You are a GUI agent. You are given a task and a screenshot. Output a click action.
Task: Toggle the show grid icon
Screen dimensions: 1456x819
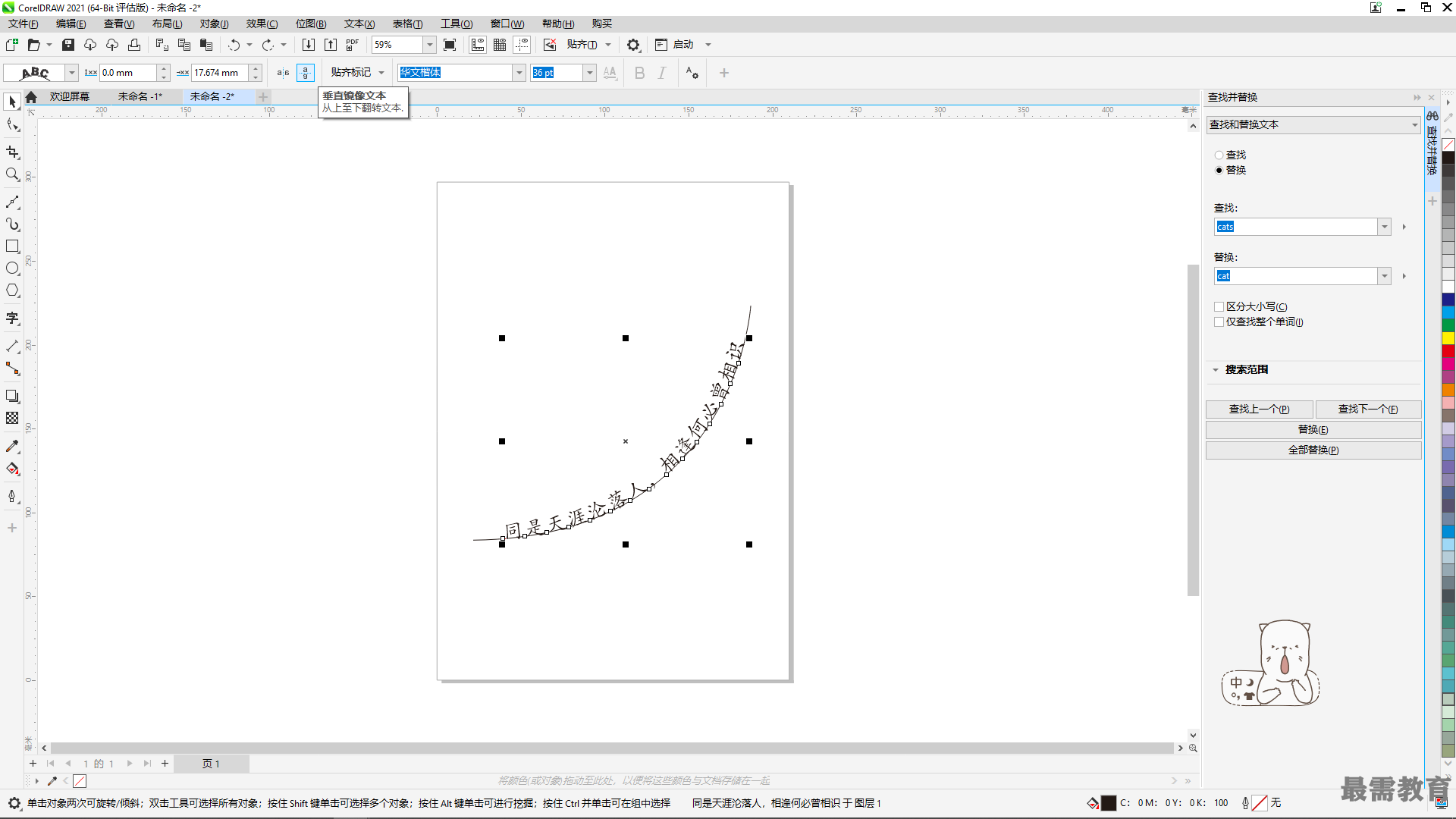click(x=500, y=45)
